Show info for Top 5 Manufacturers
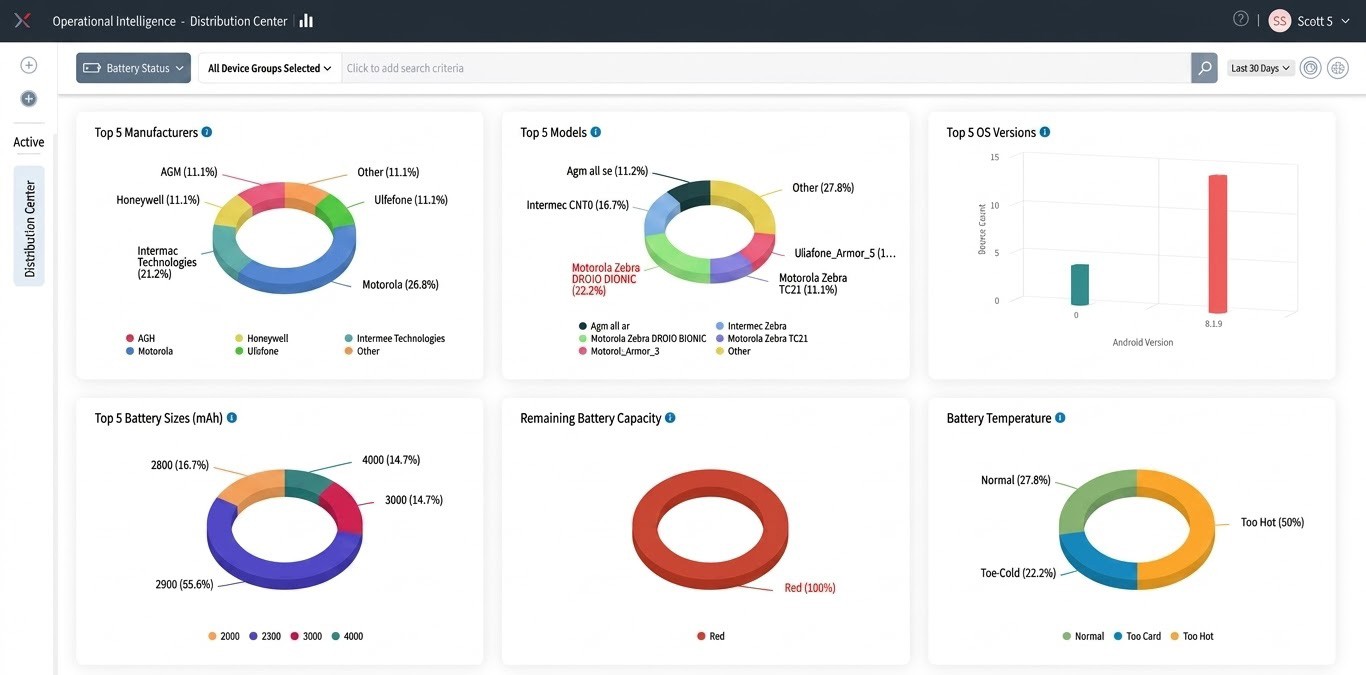 pos(207,132)
